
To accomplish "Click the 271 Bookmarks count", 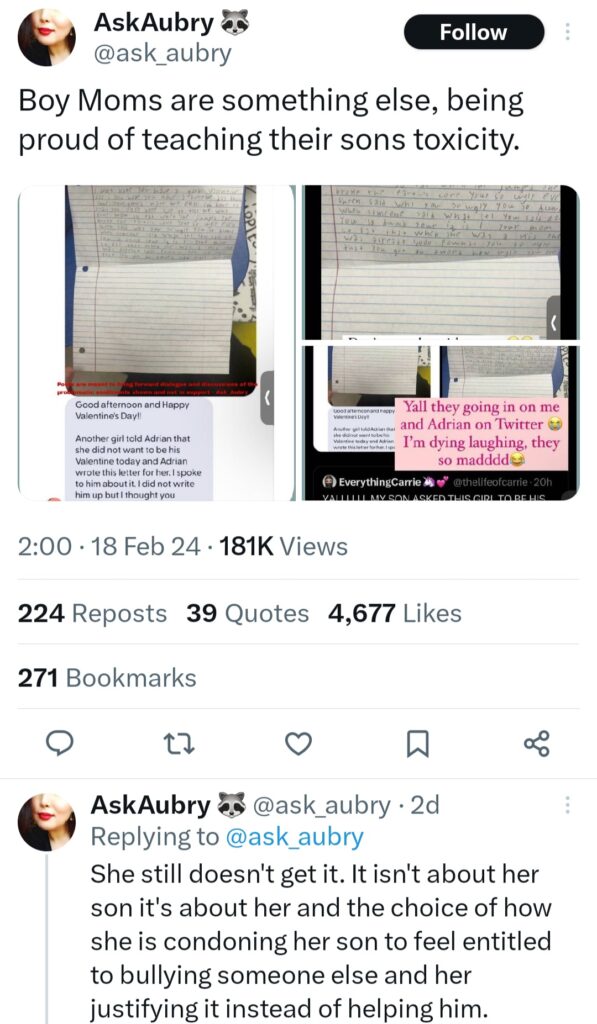I will 107,677.
